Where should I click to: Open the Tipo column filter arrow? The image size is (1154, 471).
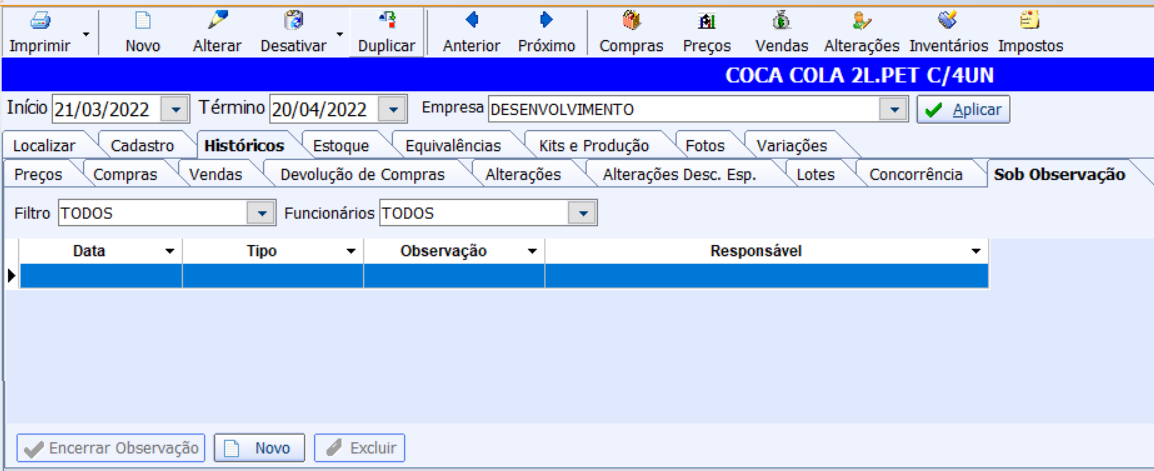pos(351,252)
